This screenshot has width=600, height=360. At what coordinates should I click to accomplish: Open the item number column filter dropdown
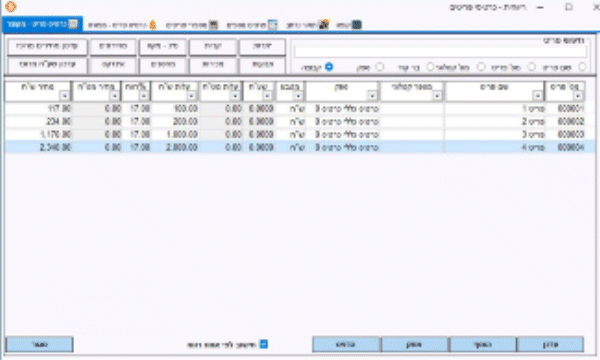click(578, 96)
